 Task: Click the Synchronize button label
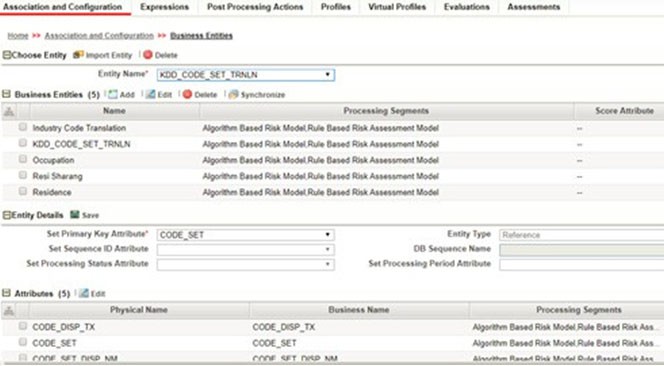263,95
